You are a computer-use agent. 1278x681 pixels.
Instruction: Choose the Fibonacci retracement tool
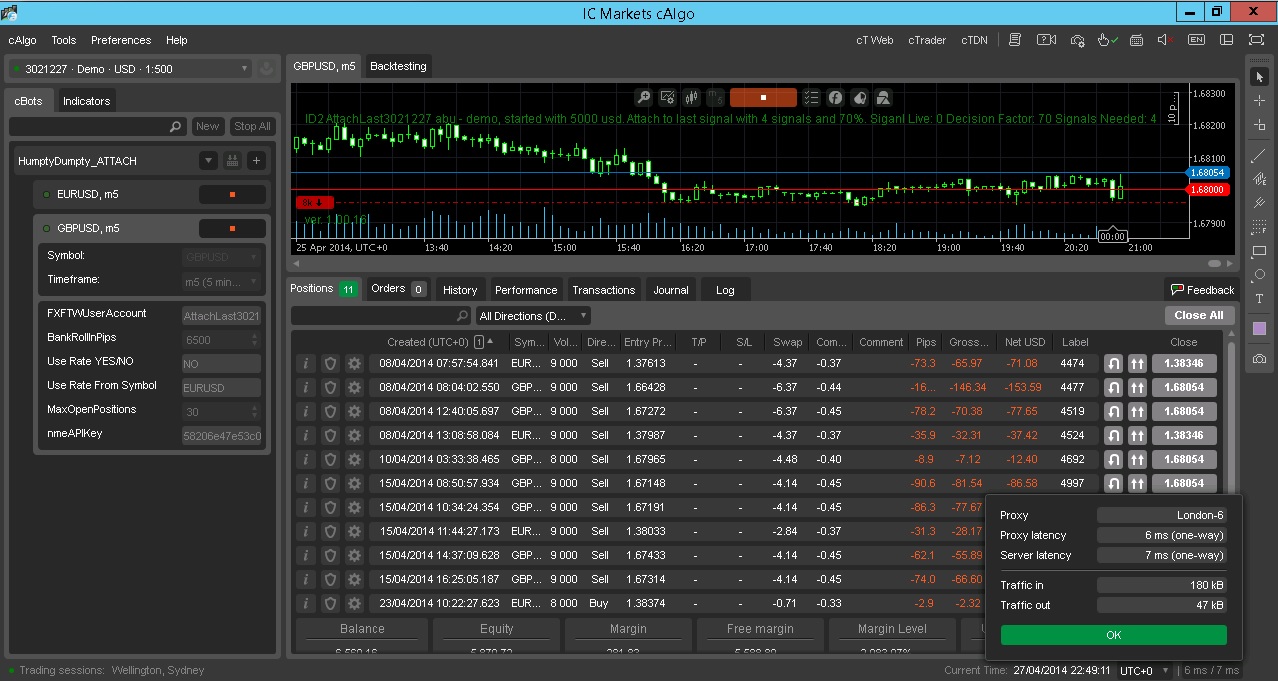(x=1259, y=227)
